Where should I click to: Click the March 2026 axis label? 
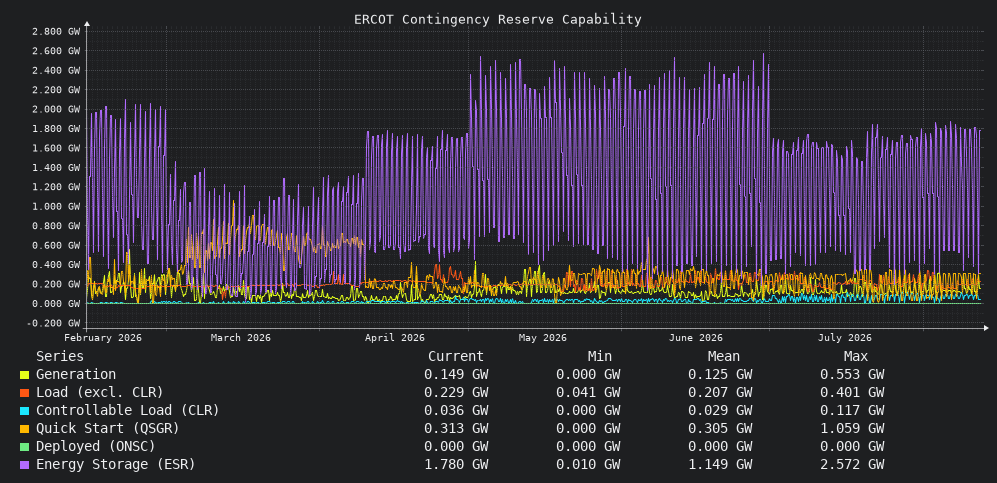(x=240, y=337)
